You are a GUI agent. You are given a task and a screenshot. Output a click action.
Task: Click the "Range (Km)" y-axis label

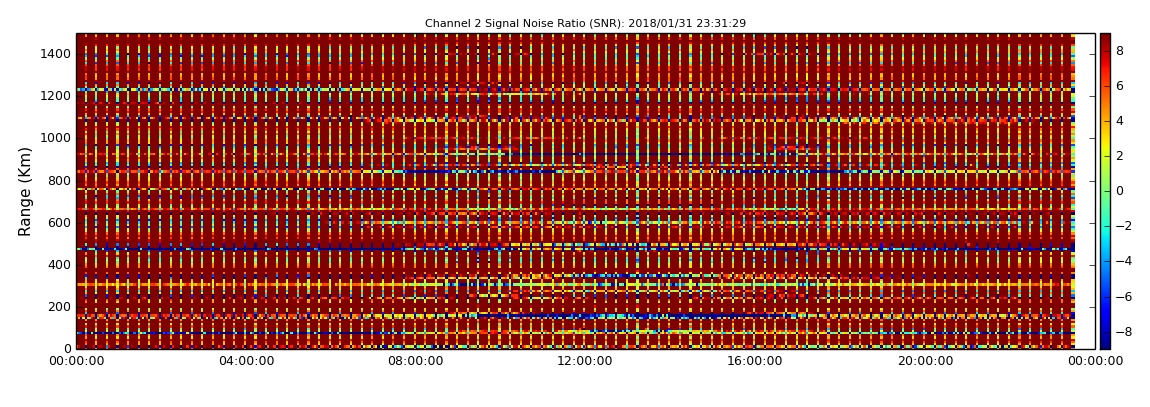(26, 191)
